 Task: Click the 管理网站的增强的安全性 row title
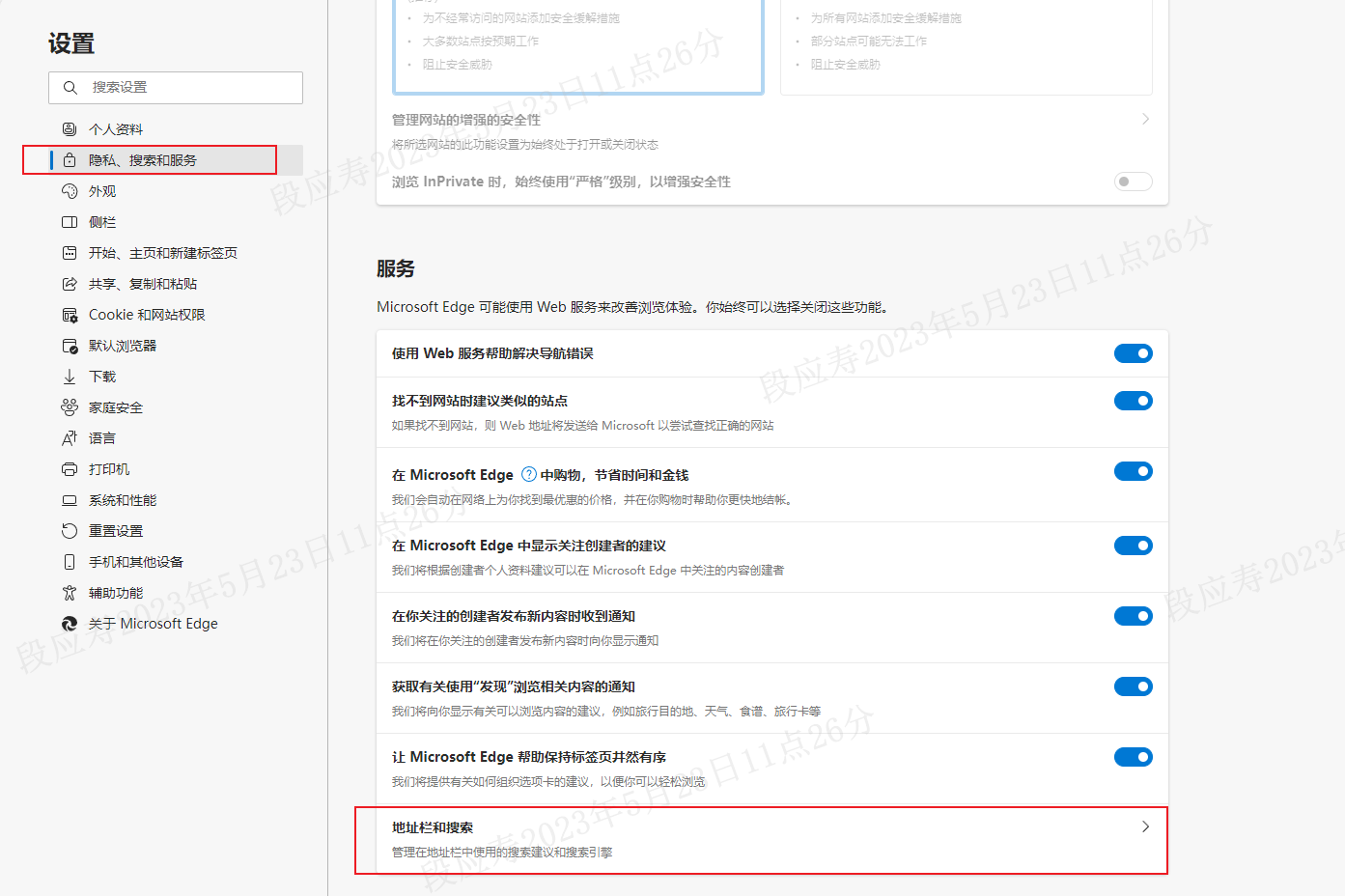[x=466, y=120]
